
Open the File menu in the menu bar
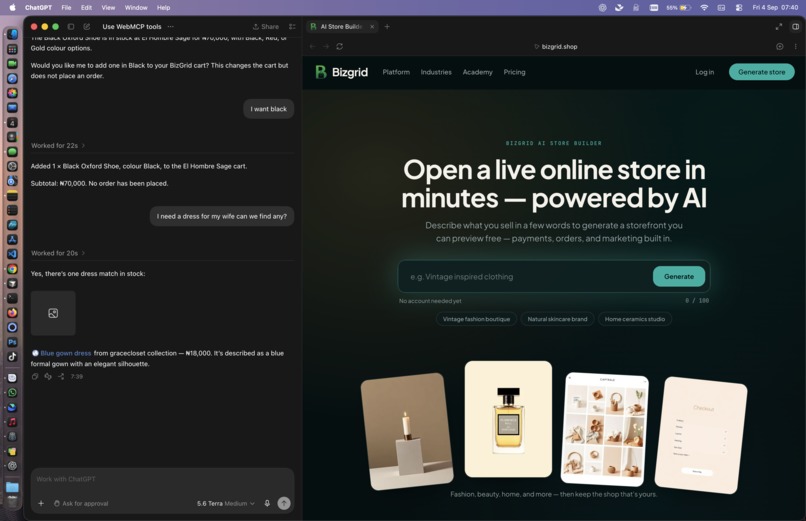(66, 8)
